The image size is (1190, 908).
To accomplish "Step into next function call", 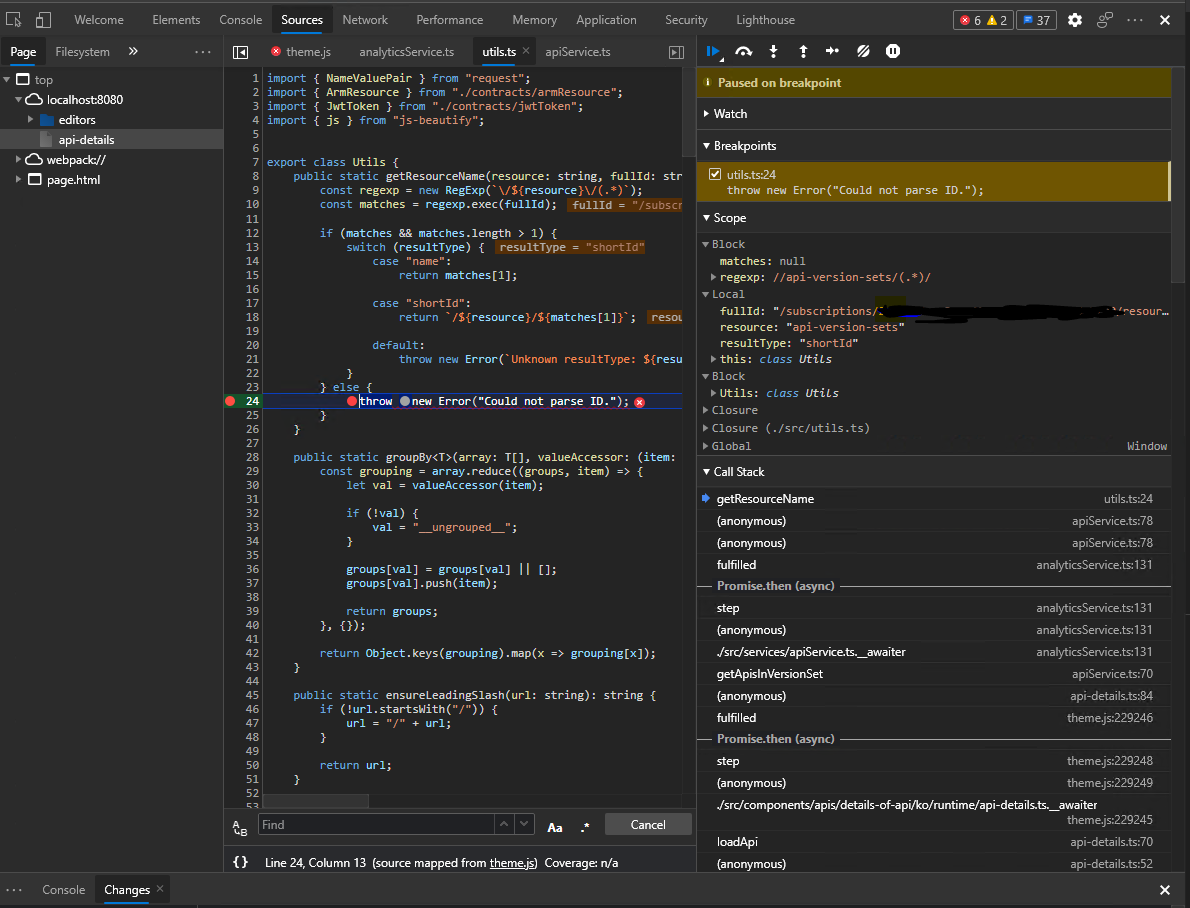I will click(773, 51).
